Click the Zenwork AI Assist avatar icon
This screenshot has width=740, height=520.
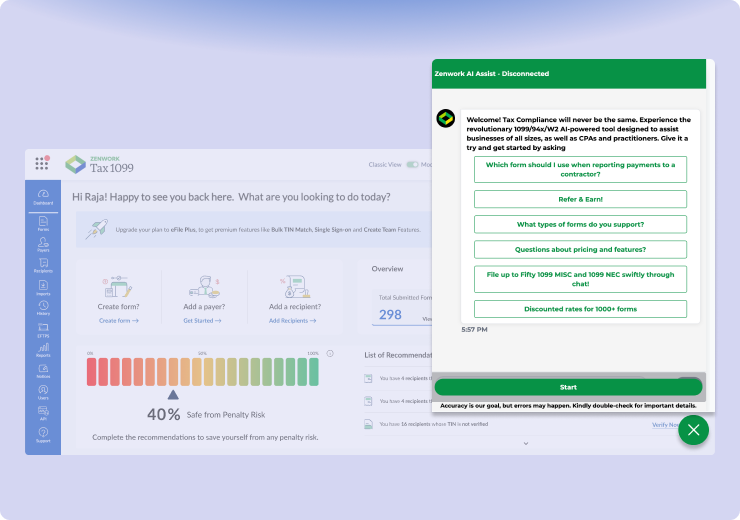click(446, 118)
